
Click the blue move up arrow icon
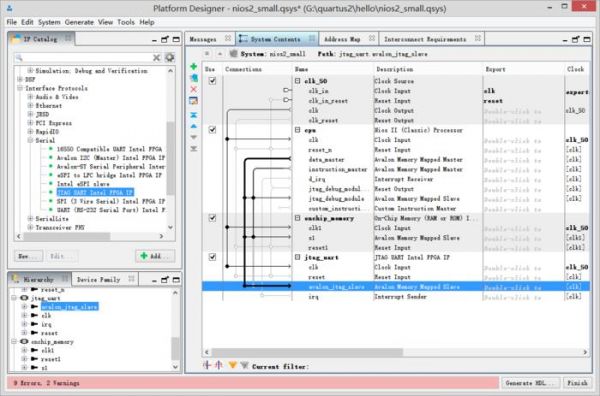point(194,126)
